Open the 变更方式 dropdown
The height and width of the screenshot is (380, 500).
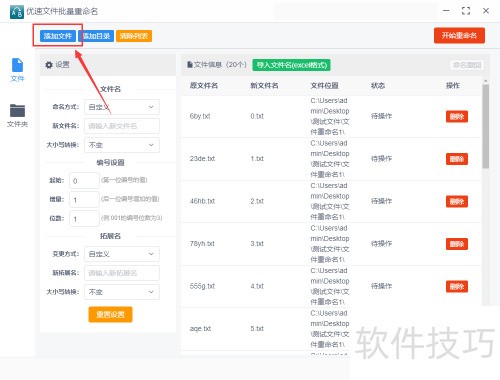(x=122, y=254)
